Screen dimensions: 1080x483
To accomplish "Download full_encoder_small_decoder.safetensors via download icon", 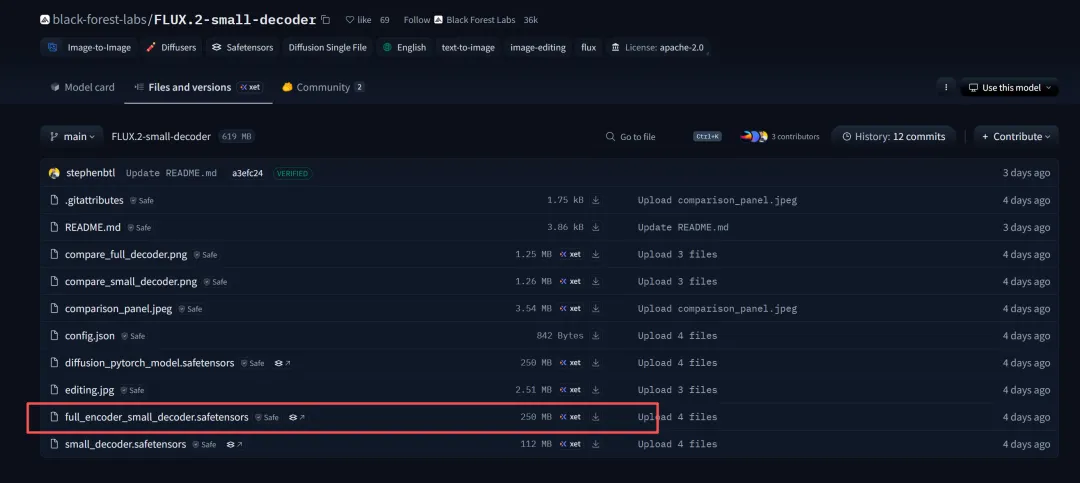I will pyautogui.click(x=596, y=417).
